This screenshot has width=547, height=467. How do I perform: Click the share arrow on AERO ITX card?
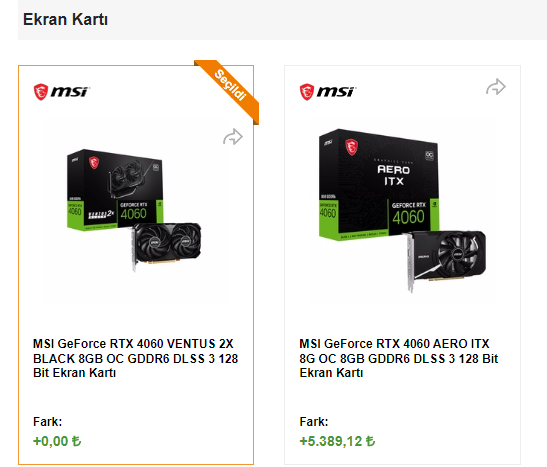coord(496,87)
